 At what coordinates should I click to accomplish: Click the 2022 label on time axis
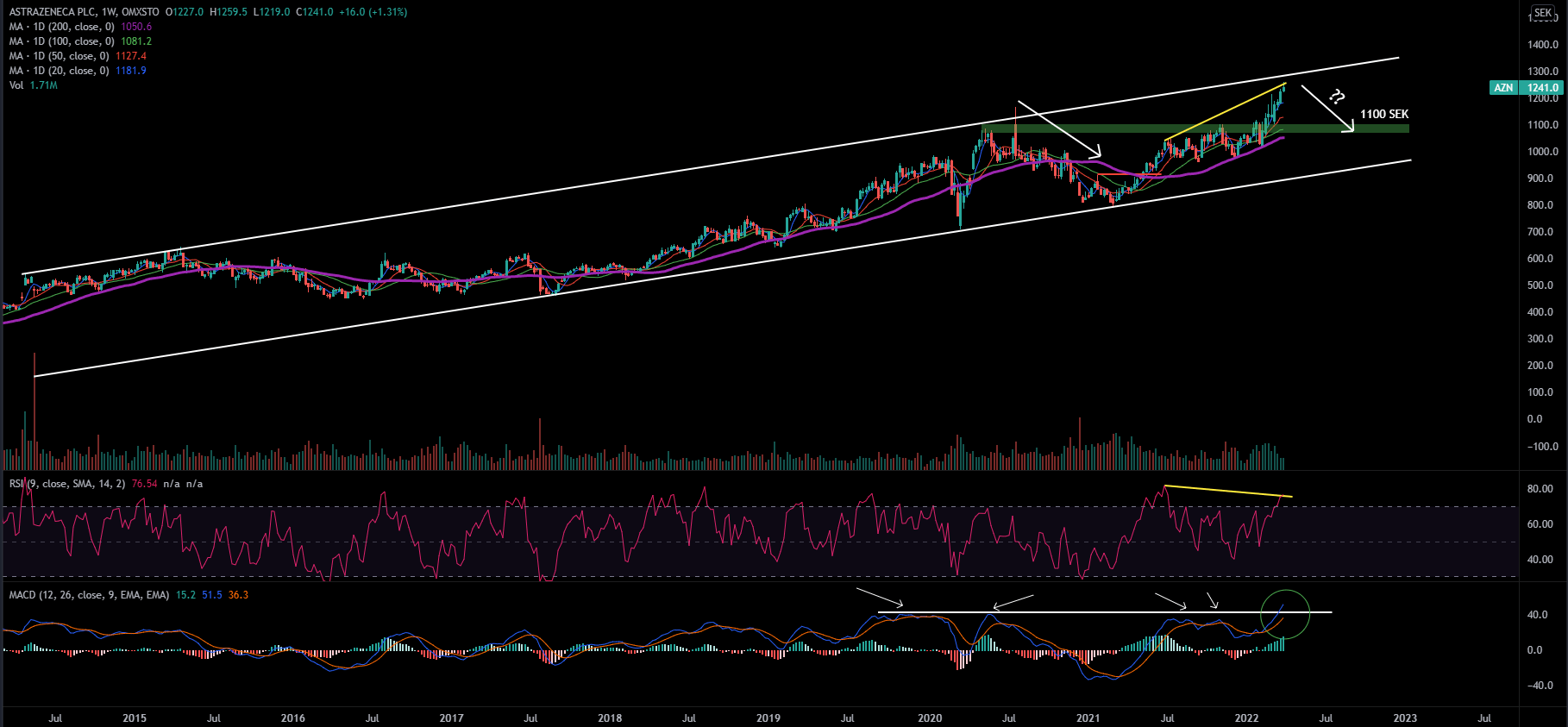[1246, 718]
